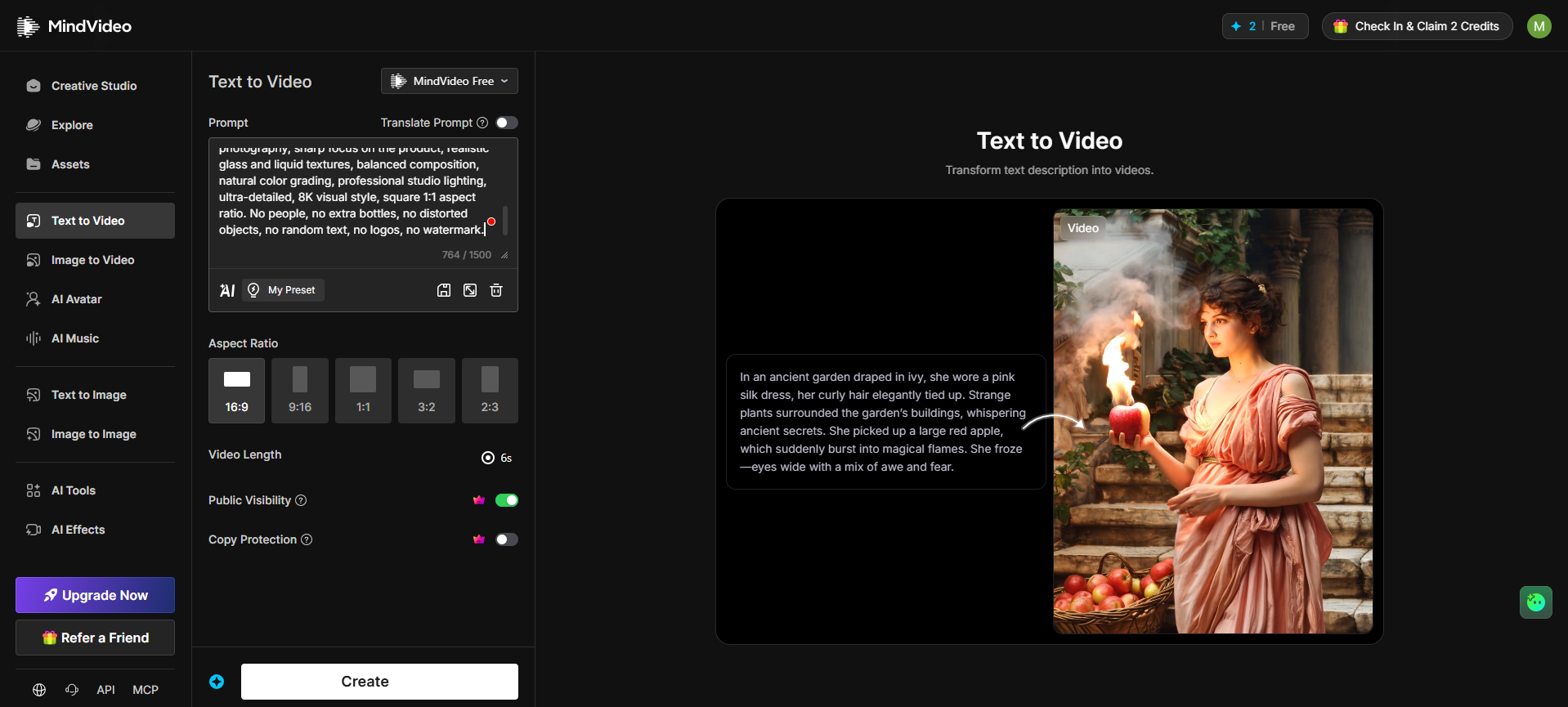
Task: Turn off Public Visibility switch
Action: pos(507,500)
